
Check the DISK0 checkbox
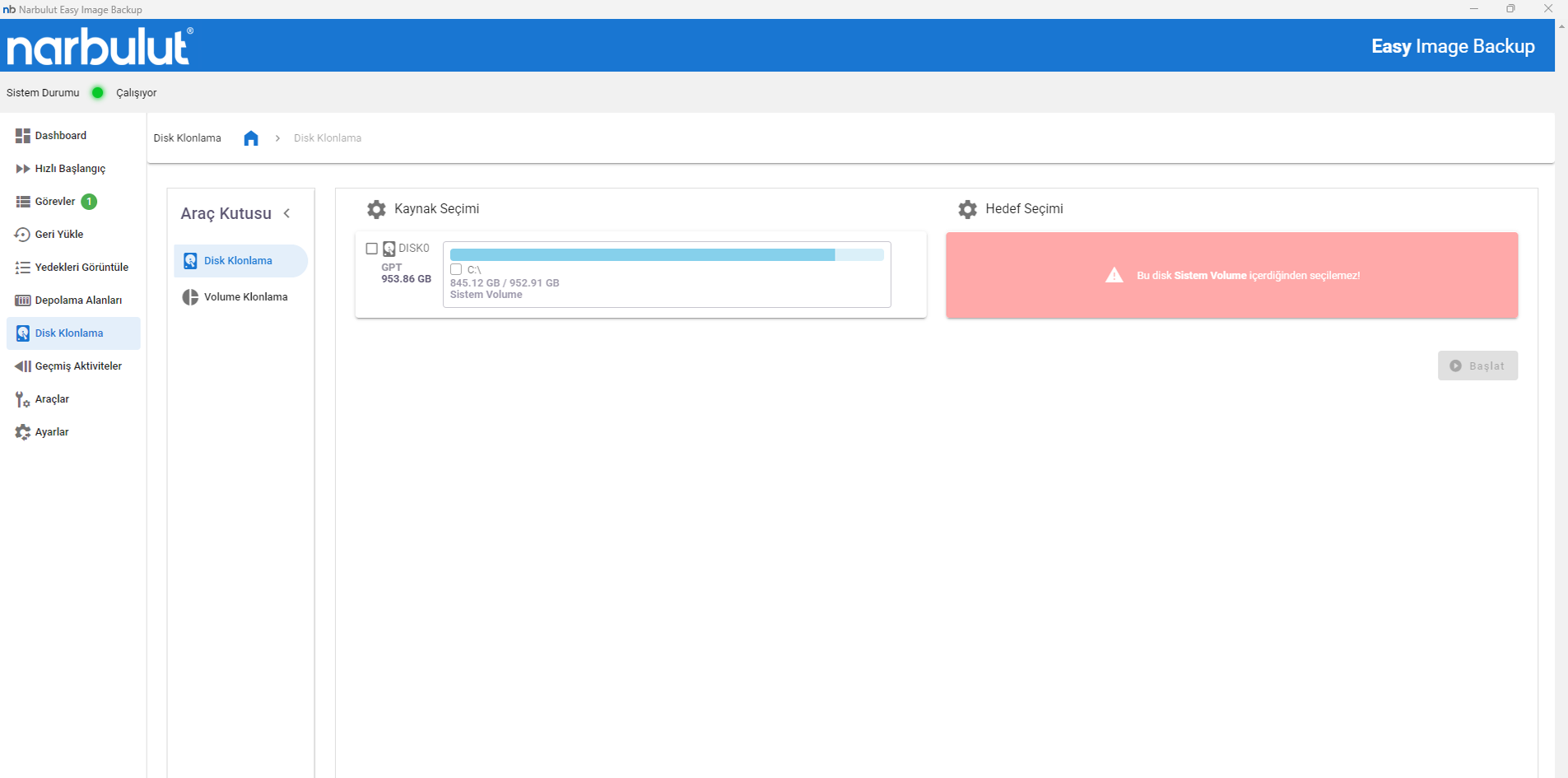[372, 249]
